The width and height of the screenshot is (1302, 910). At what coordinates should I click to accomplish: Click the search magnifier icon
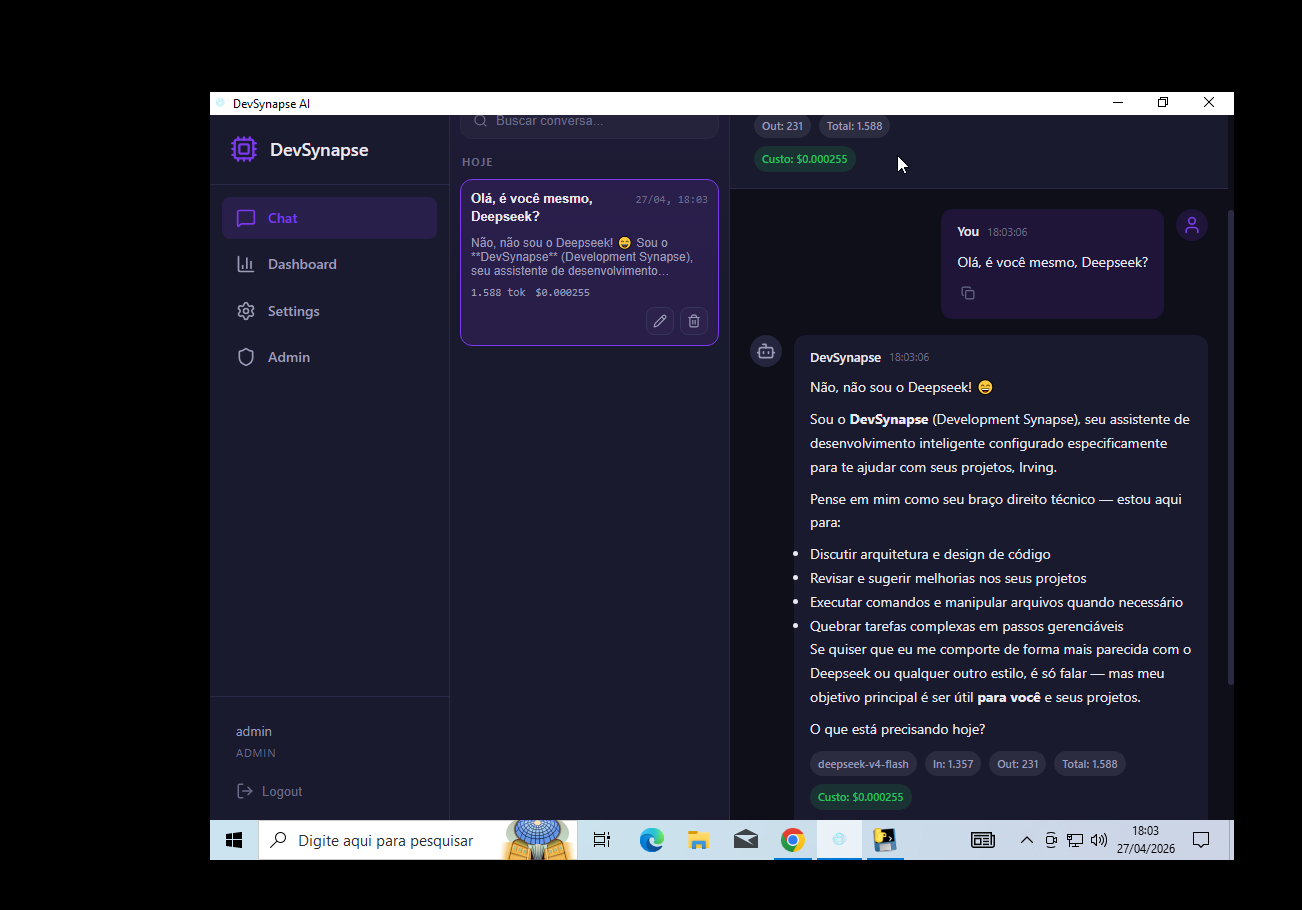481,121
